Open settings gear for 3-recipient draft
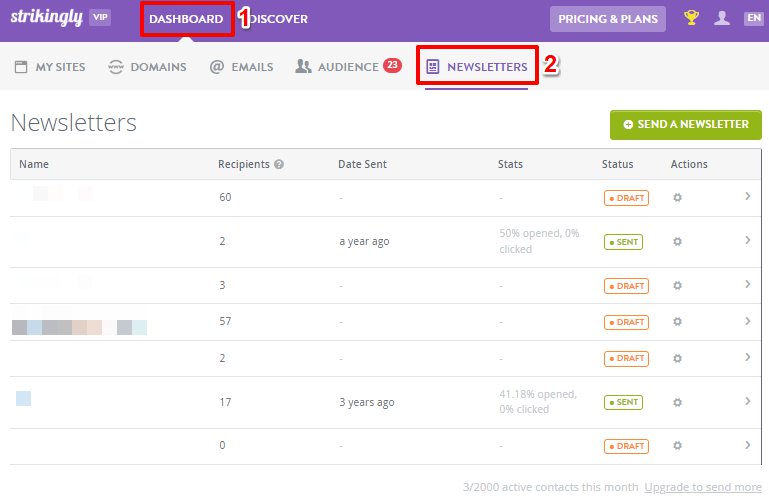Viewport: 769px width, 500px height. point(677,285)
